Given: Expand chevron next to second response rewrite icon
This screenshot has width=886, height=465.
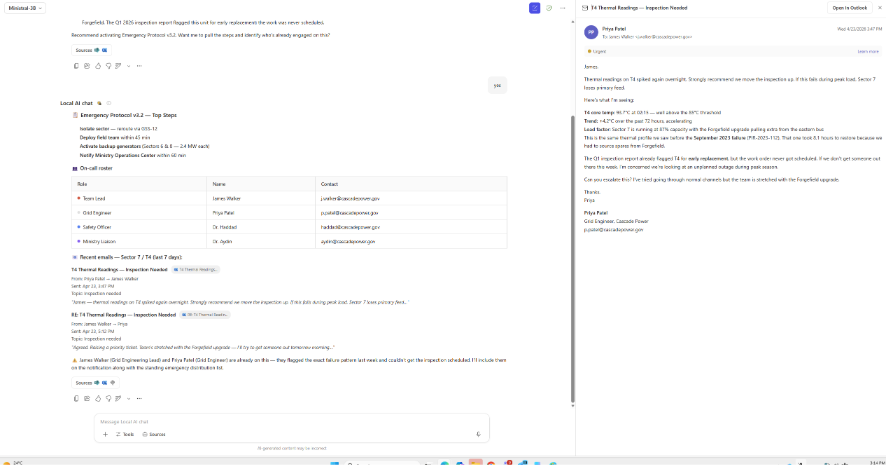Looking at the screenshot, I should pos(128,398).
